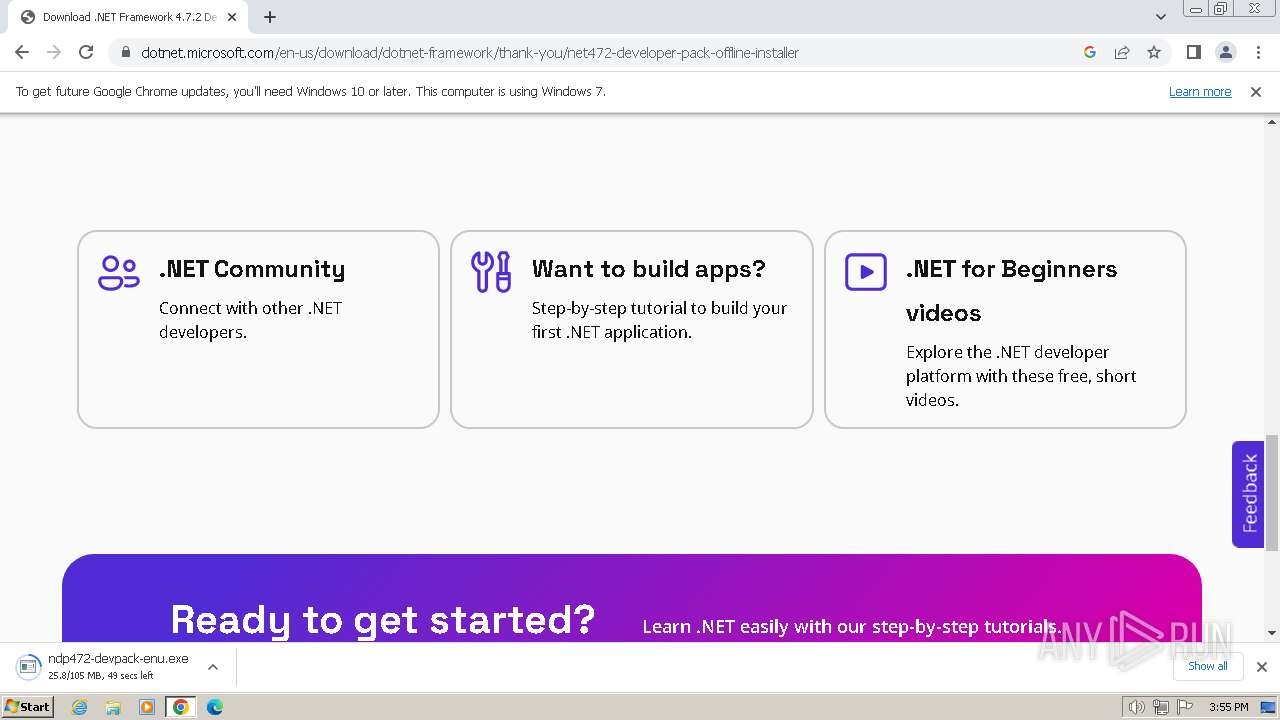Open the Action Center flag icon

point(1185,707)
